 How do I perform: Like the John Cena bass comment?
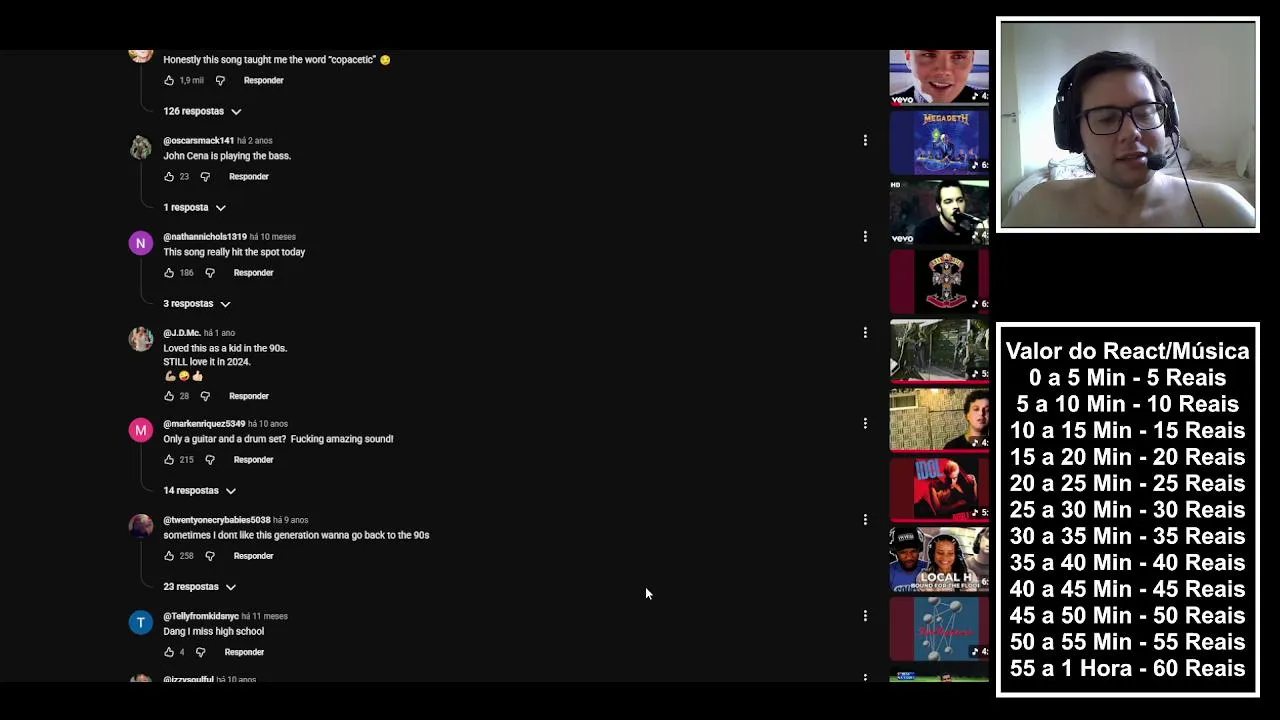[x=169, y=176]
